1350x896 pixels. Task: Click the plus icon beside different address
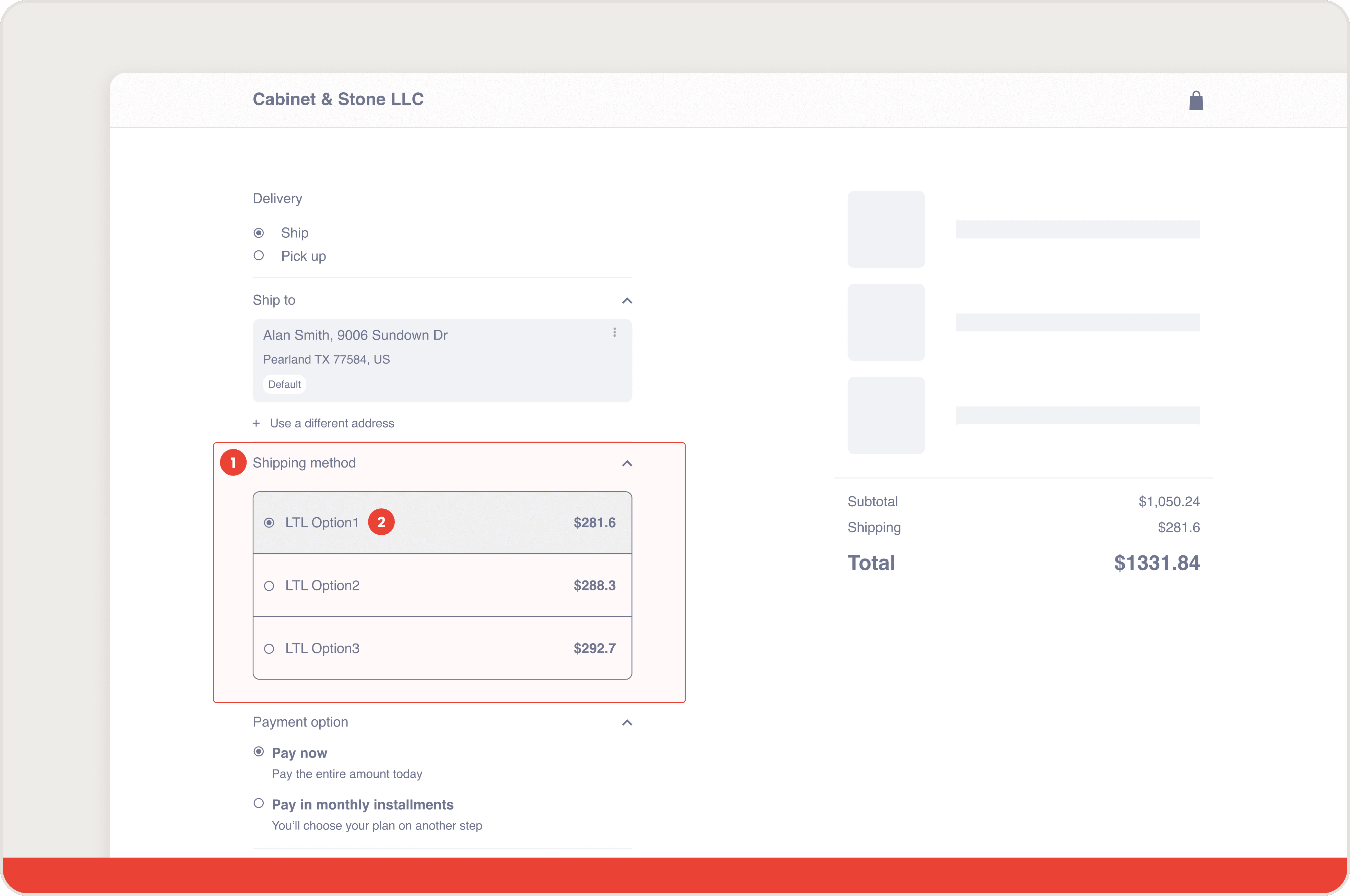(x=256, y=423)
